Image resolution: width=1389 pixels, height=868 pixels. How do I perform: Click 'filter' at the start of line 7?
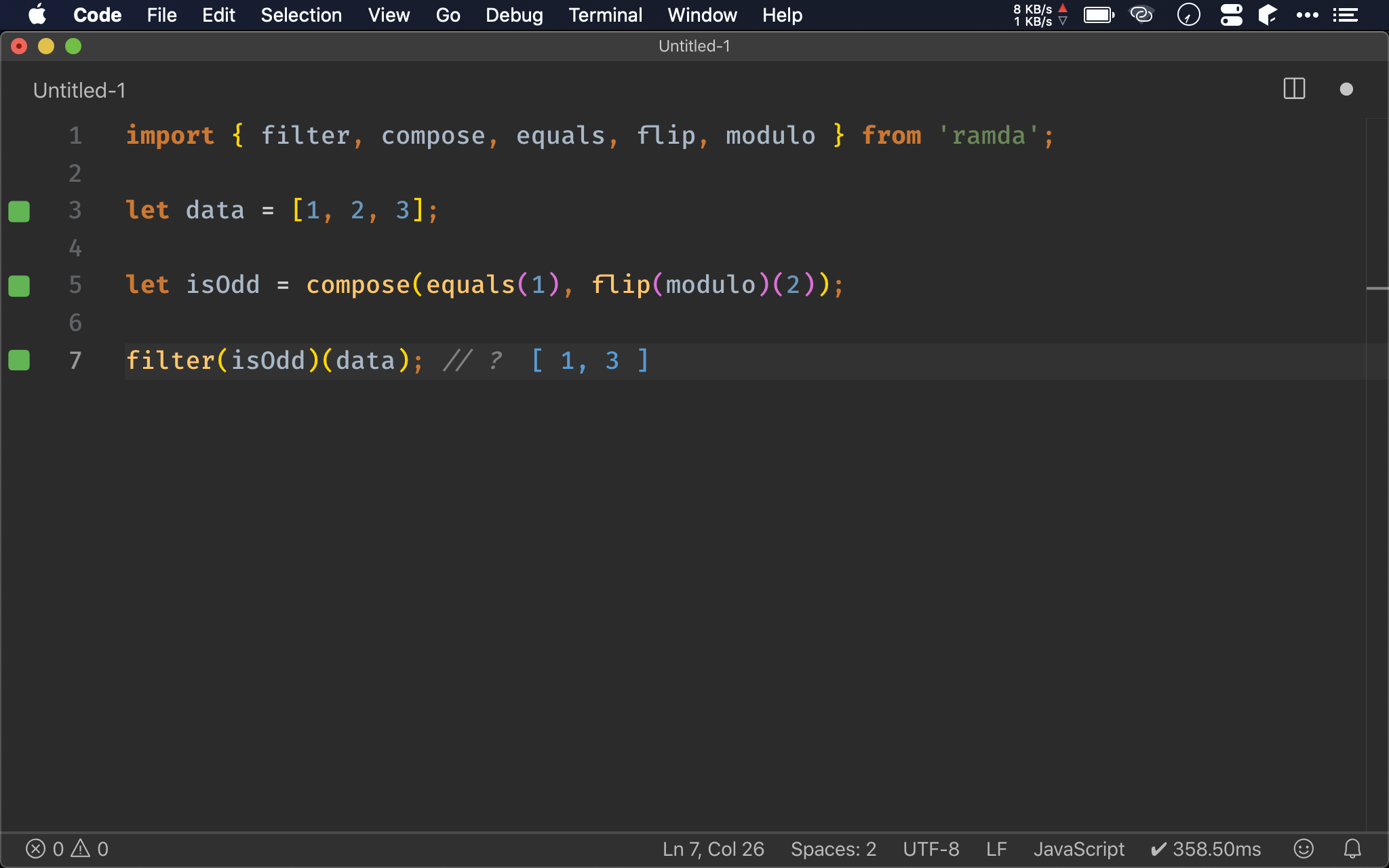click(x=170, y=360)
